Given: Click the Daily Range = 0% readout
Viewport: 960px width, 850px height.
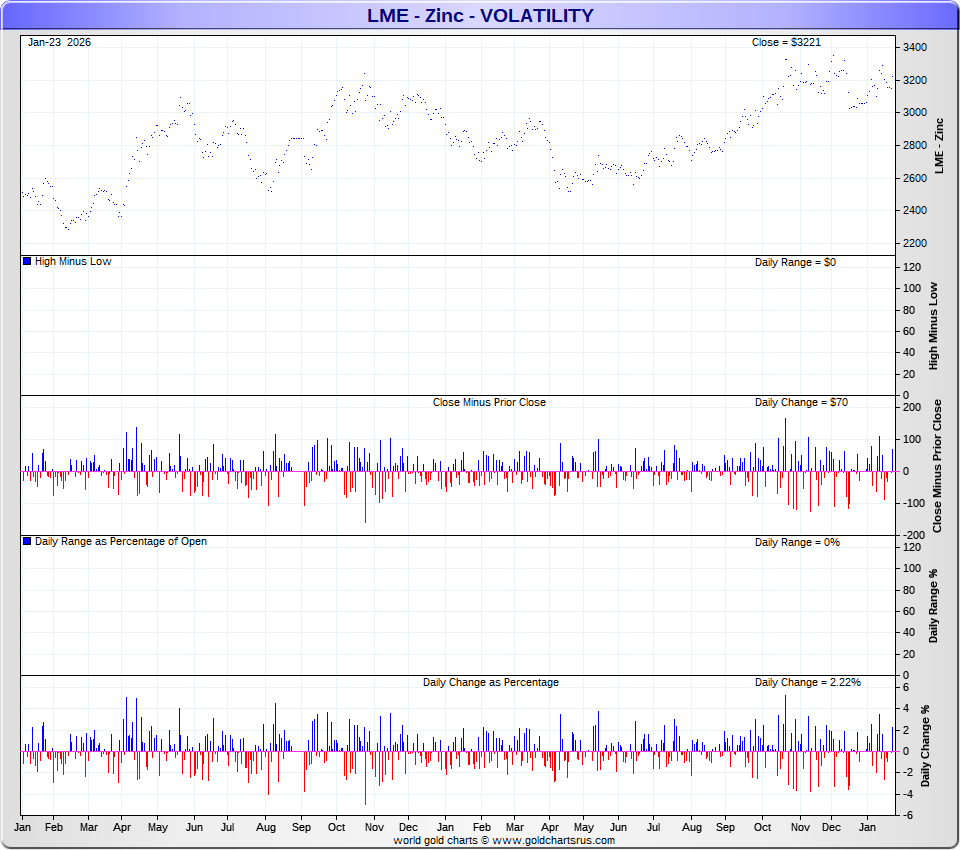Looking at the screenshot, I should (797, 542).
